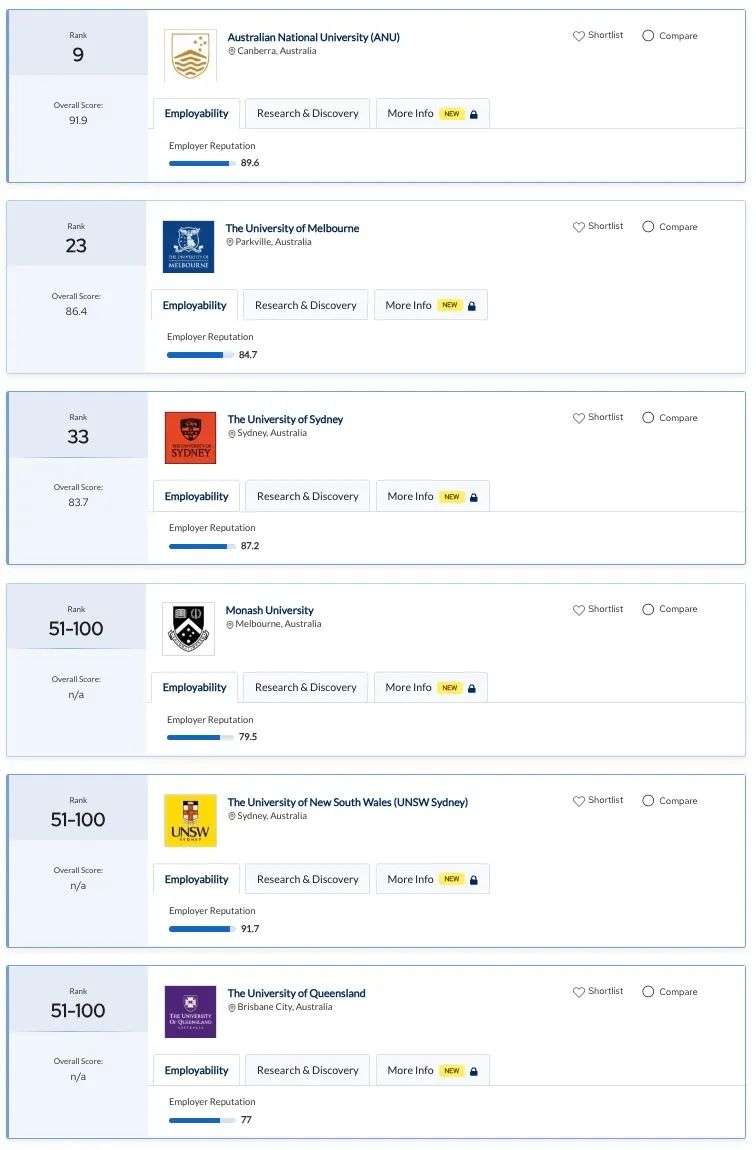Image resolution: width=756 pixels, height=1150 pixels.
Task: Open the University of New South Wales title link
Action: point(348,802)
